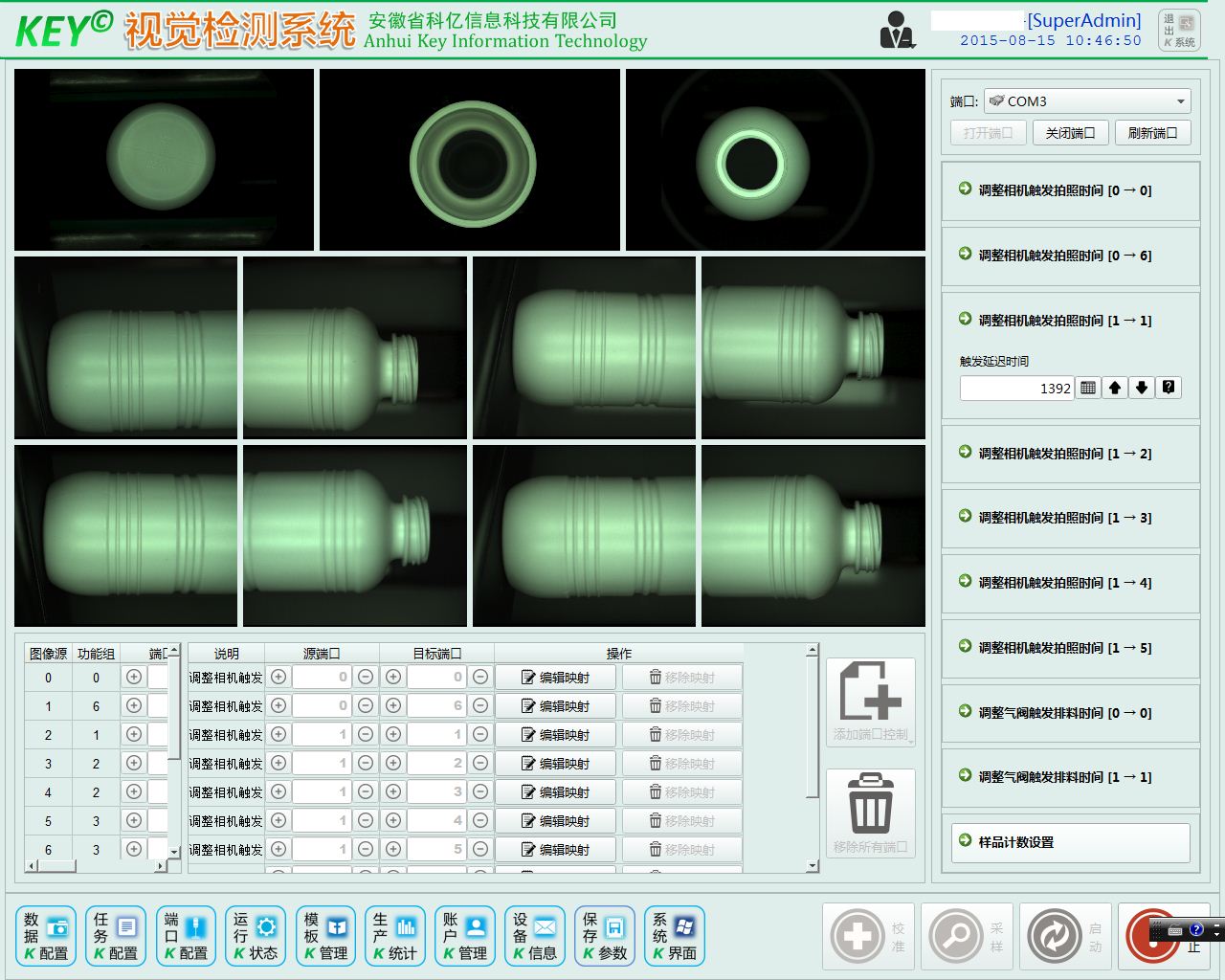
Task: Click vertical scrollbar of mapping table
Action: 813,758
